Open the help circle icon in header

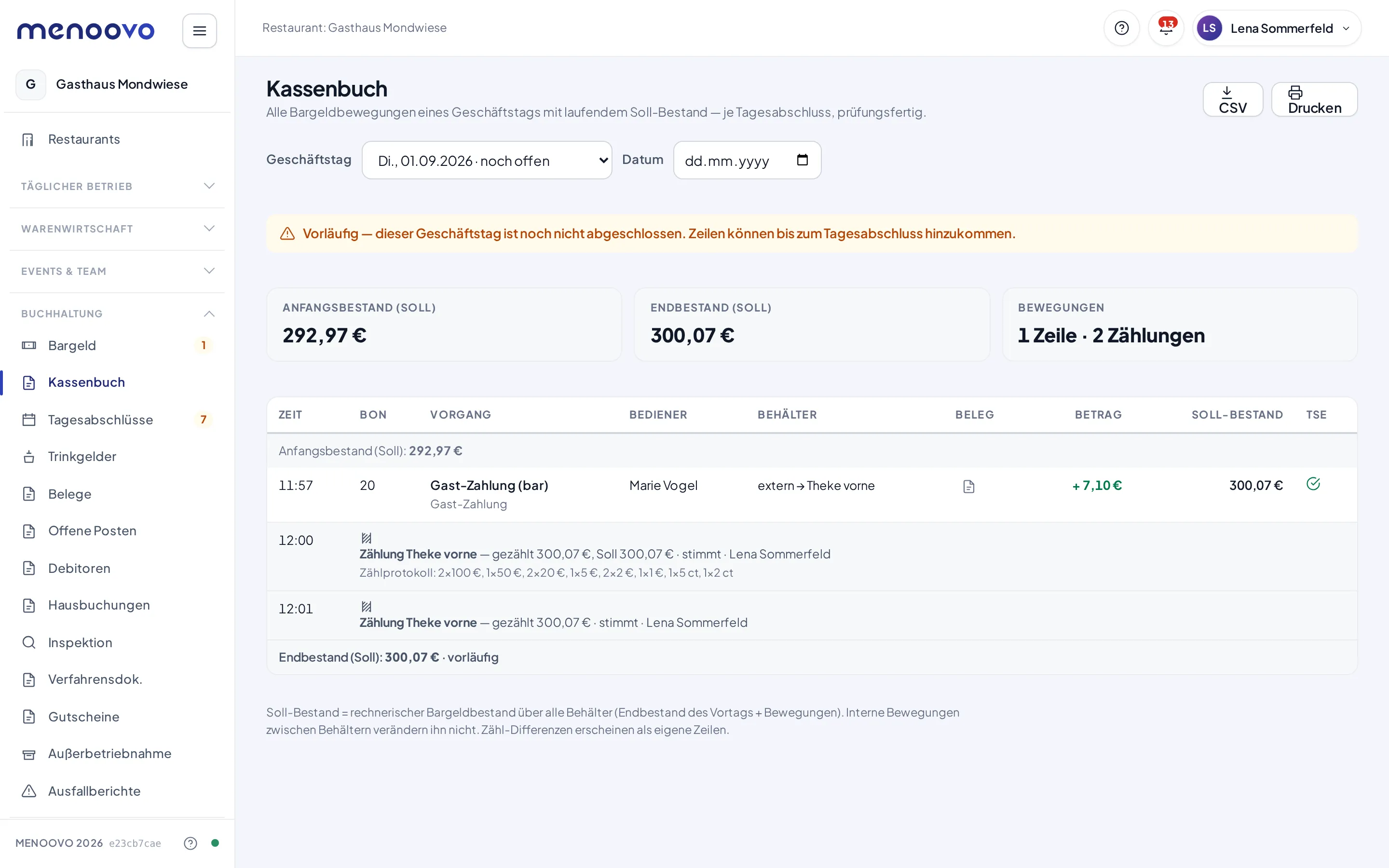pos(1121,28)
